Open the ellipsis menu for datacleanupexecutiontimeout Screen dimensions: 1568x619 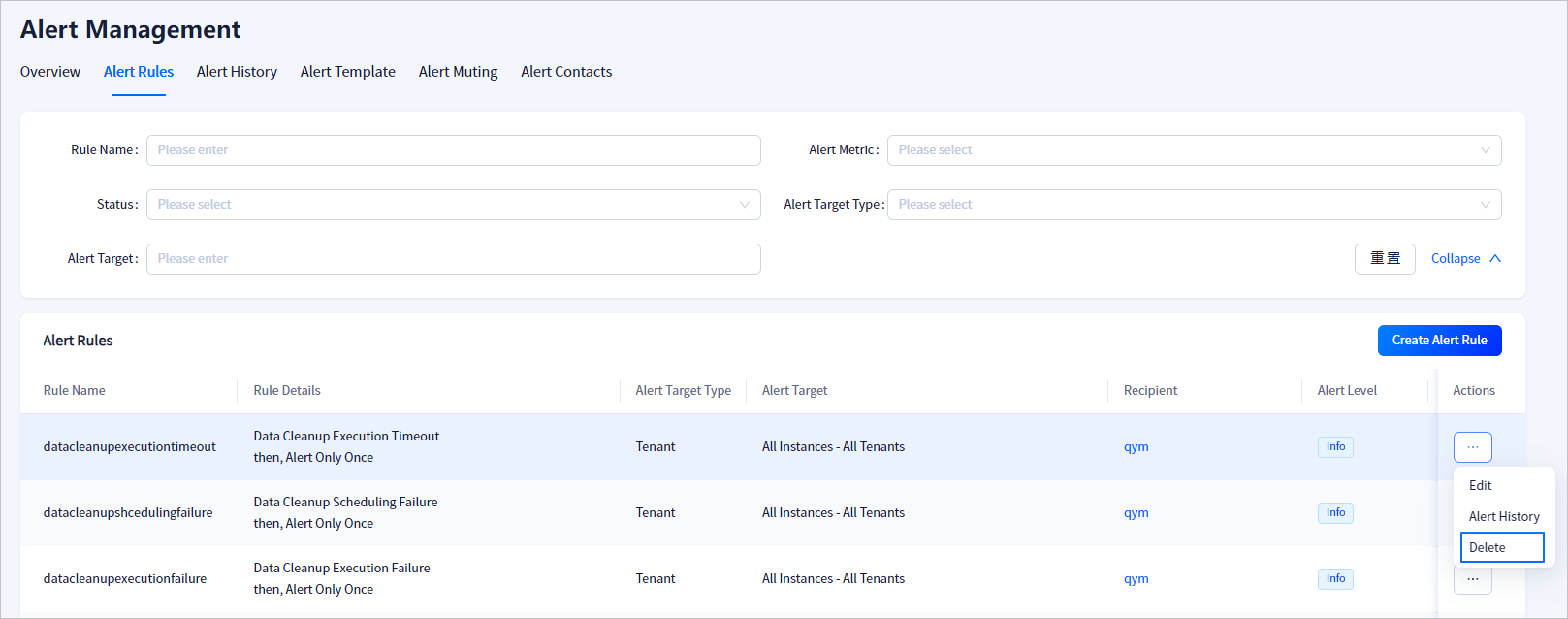point(1472,447)
